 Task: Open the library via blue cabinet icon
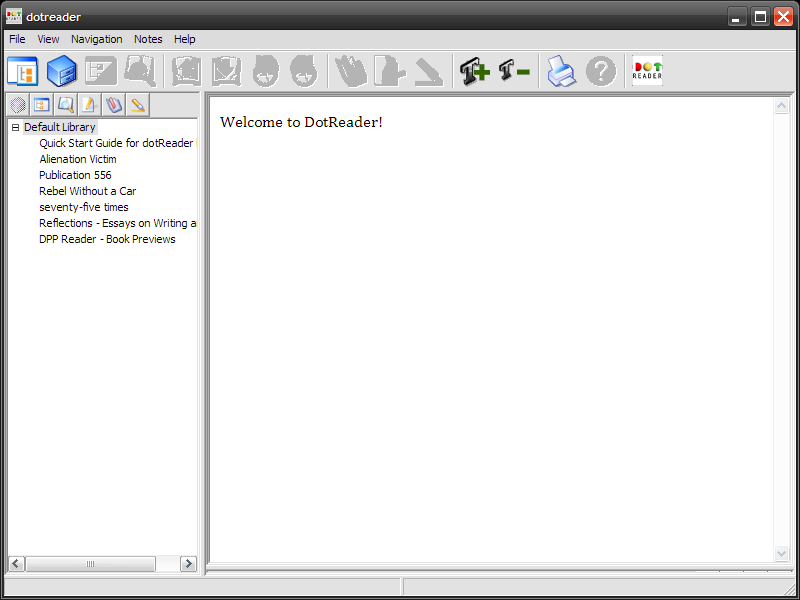(62, 71)
